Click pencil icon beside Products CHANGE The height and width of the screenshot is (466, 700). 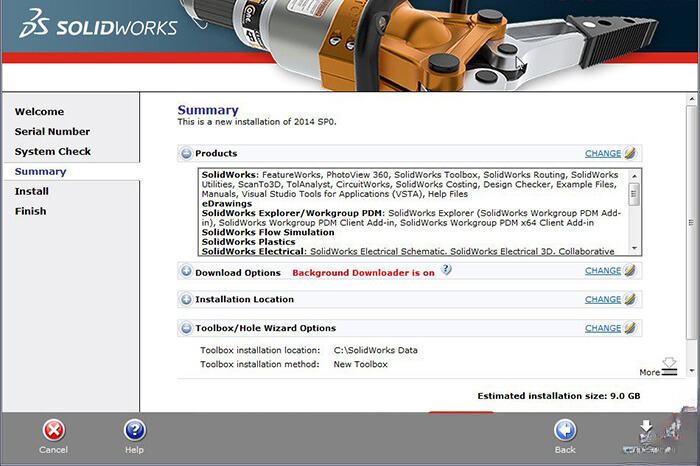(629, 153)
